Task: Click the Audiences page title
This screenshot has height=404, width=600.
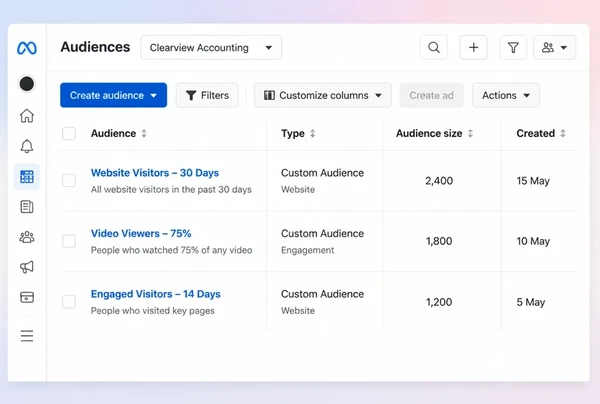Action: point(95,47)
